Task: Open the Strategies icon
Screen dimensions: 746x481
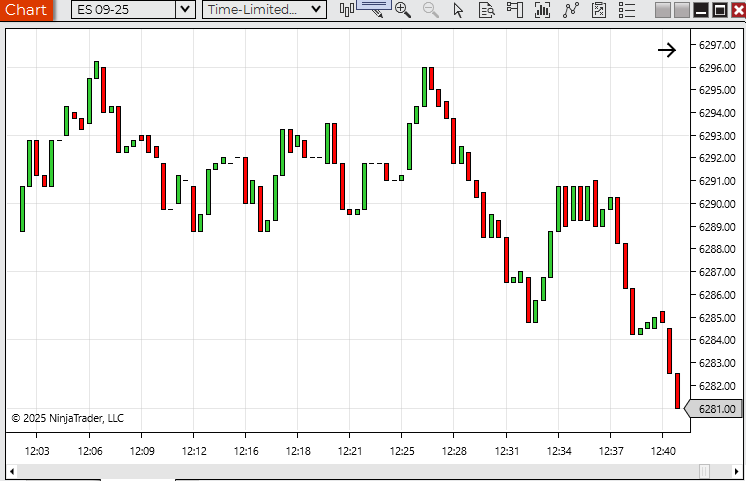Action: click(x=599, y=10)
